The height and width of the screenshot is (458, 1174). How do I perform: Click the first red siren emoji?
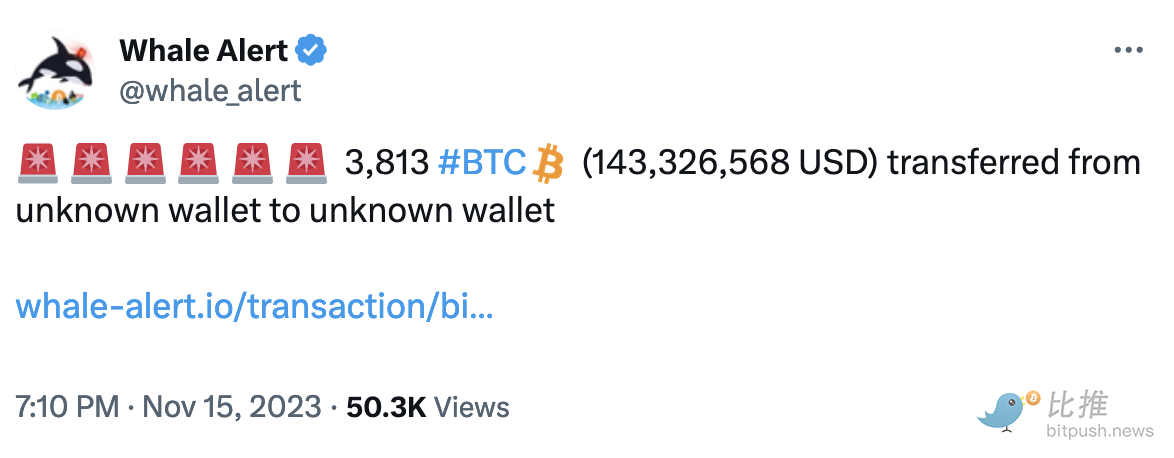[38, 162]
